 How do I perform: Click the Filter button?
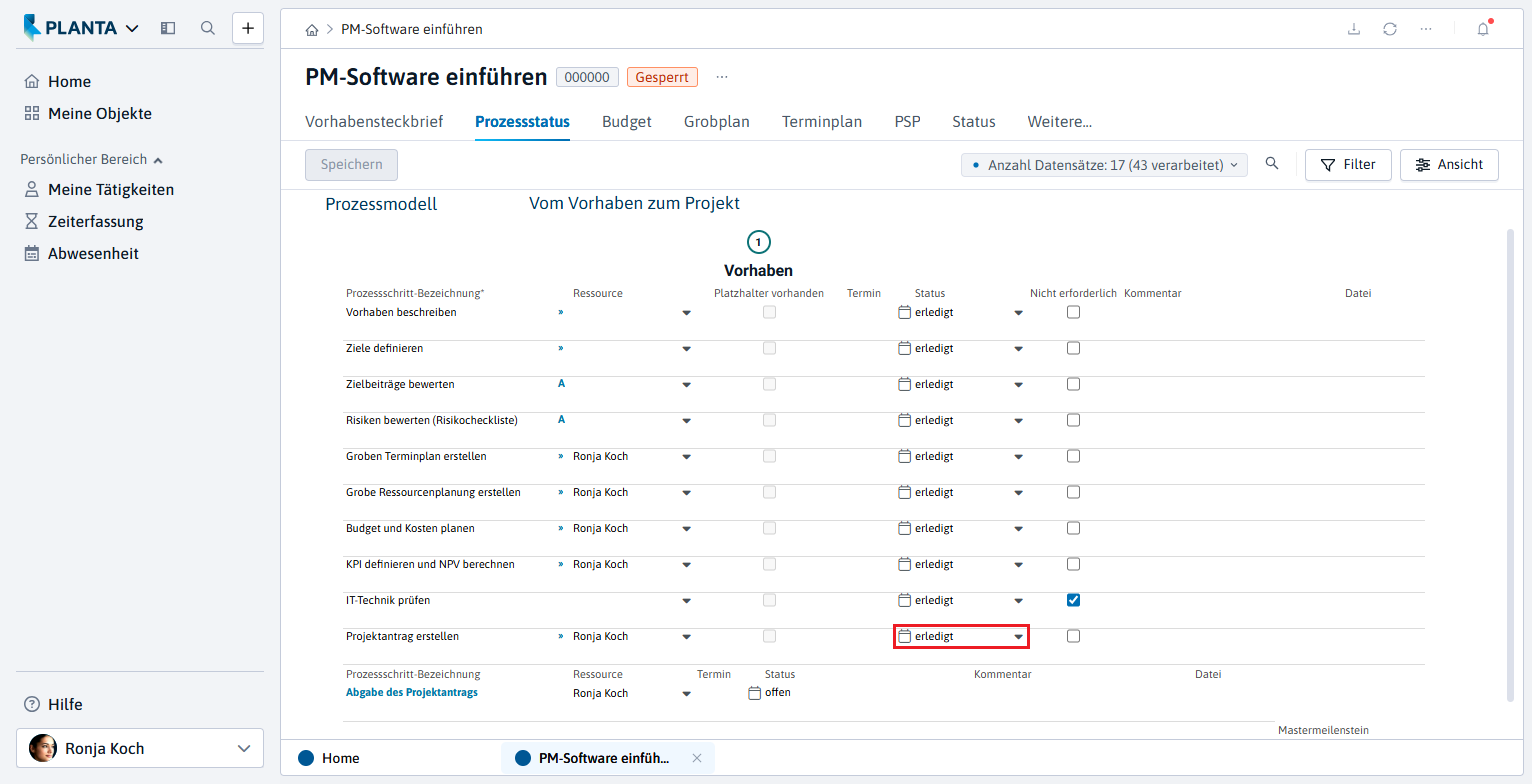[1348, 165]
